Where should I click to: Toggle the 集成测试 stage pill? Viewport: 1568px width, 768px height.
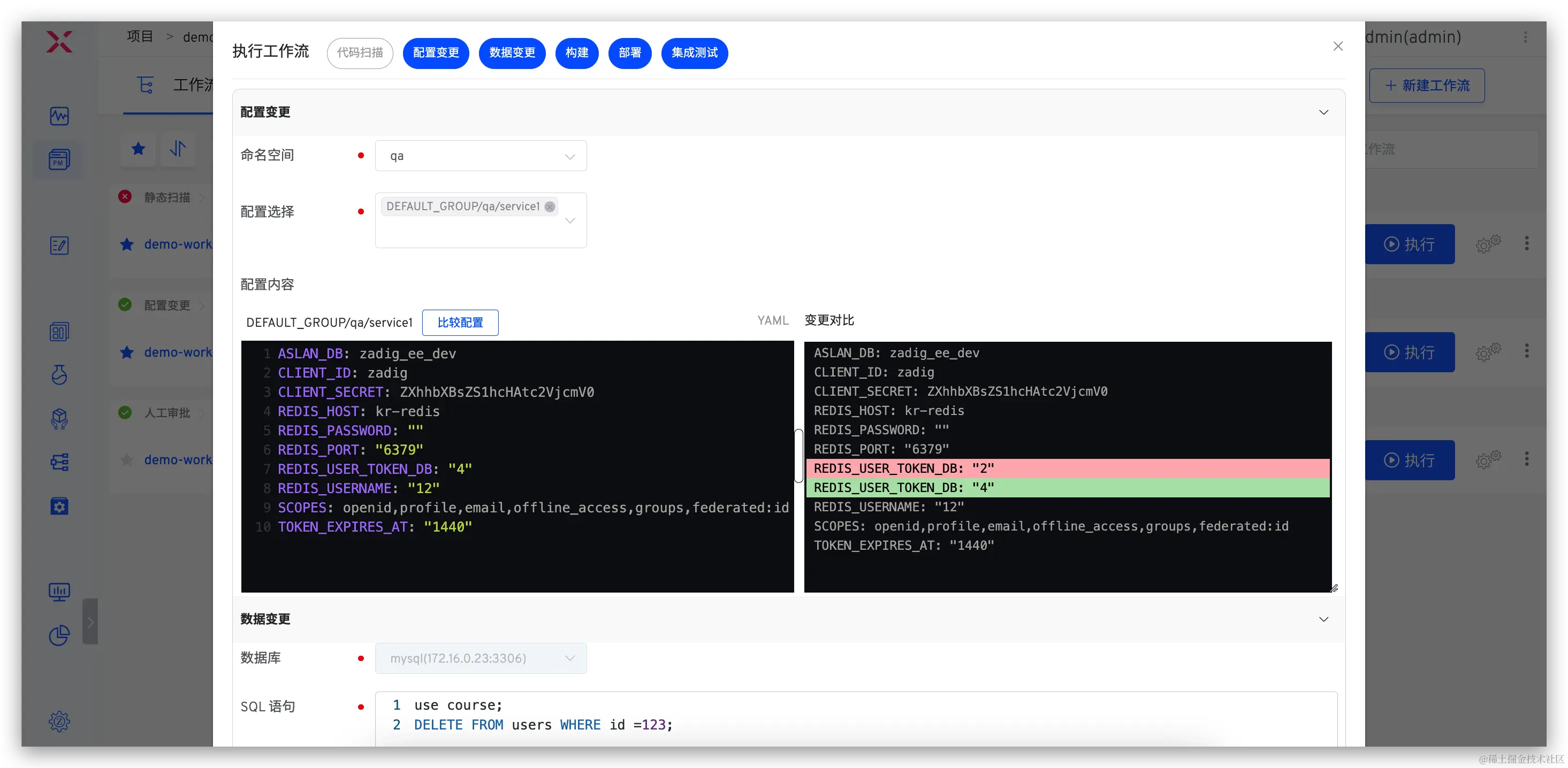(x=694, y=53)
